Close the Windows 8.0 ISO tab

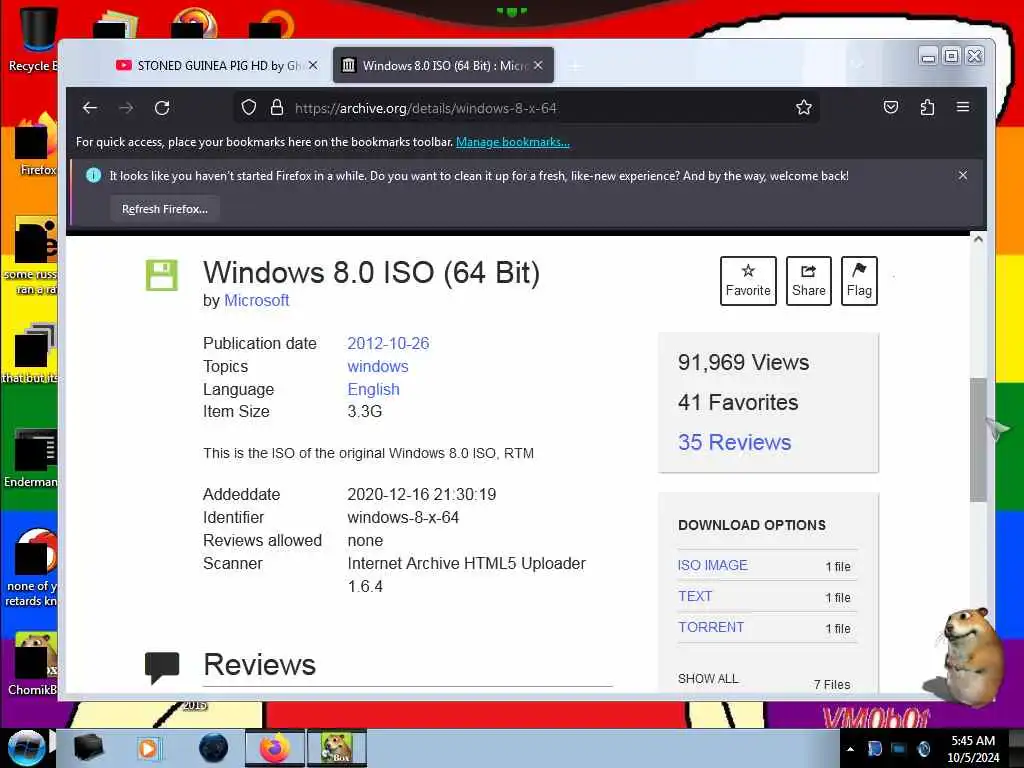(538, 65)
